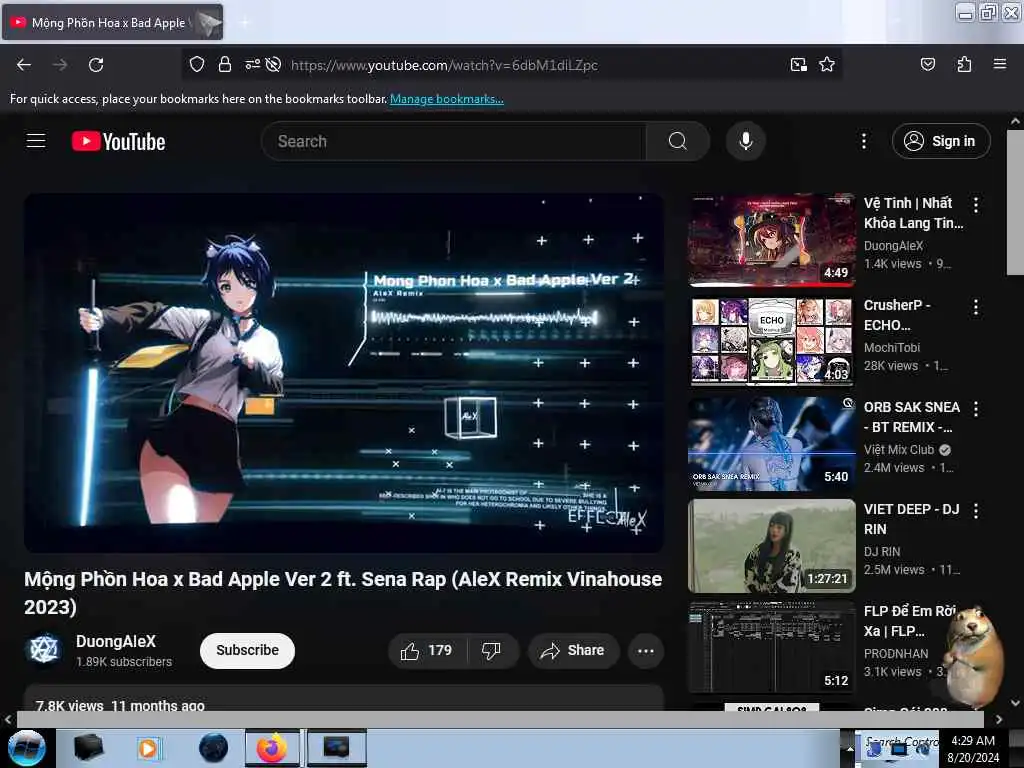The image size is (1024, 768).
Task: Open options menu for CrusherP ECHO video
Action: click(x=976, y=307)
